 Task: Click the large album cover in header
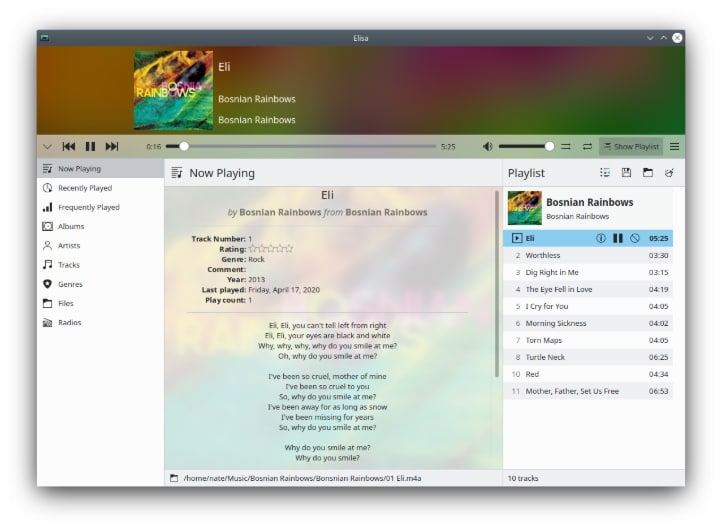(173, 90)
